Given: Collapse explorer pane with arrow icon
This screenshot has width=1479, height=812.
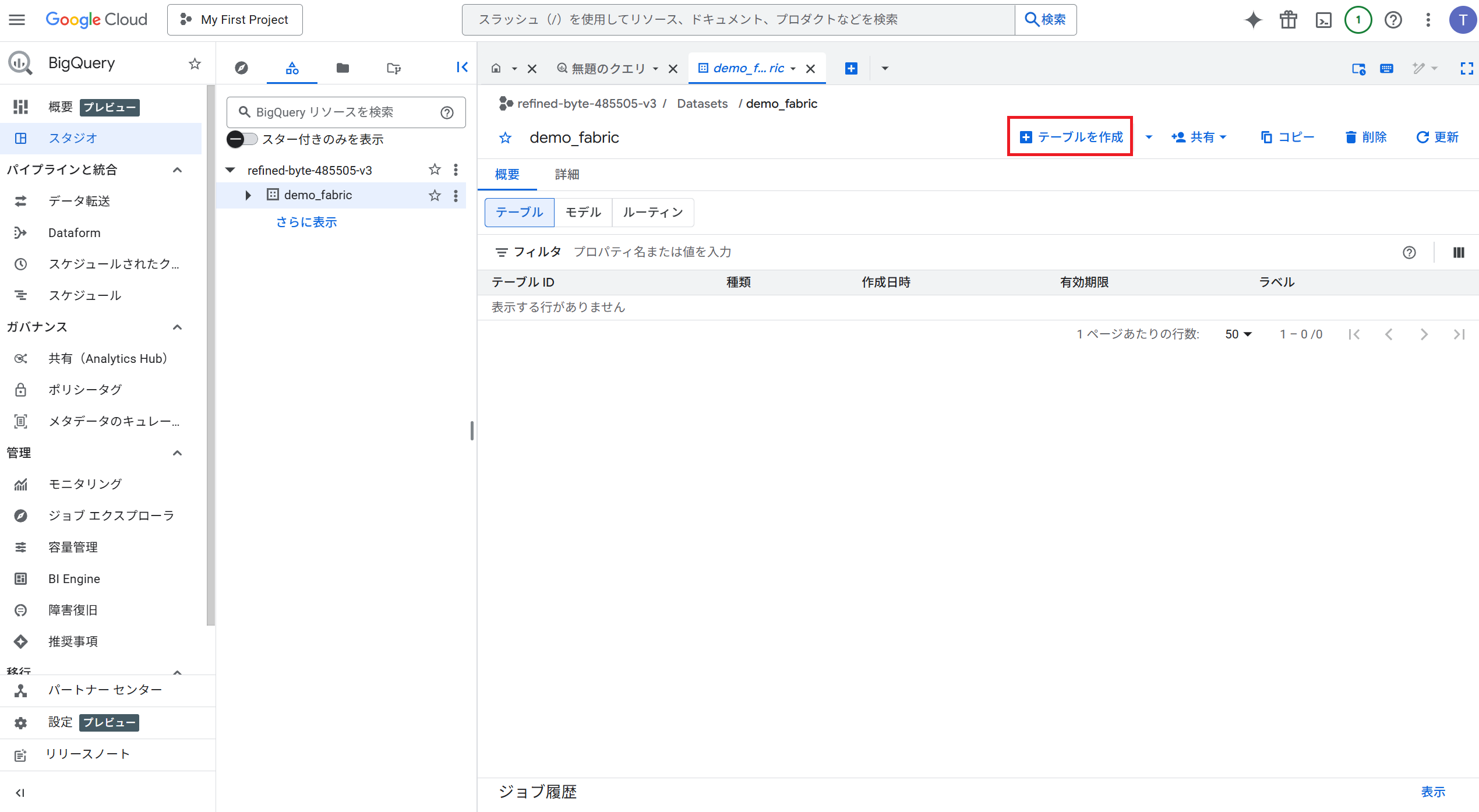Looking at the screenshot, I should point(462,68).
